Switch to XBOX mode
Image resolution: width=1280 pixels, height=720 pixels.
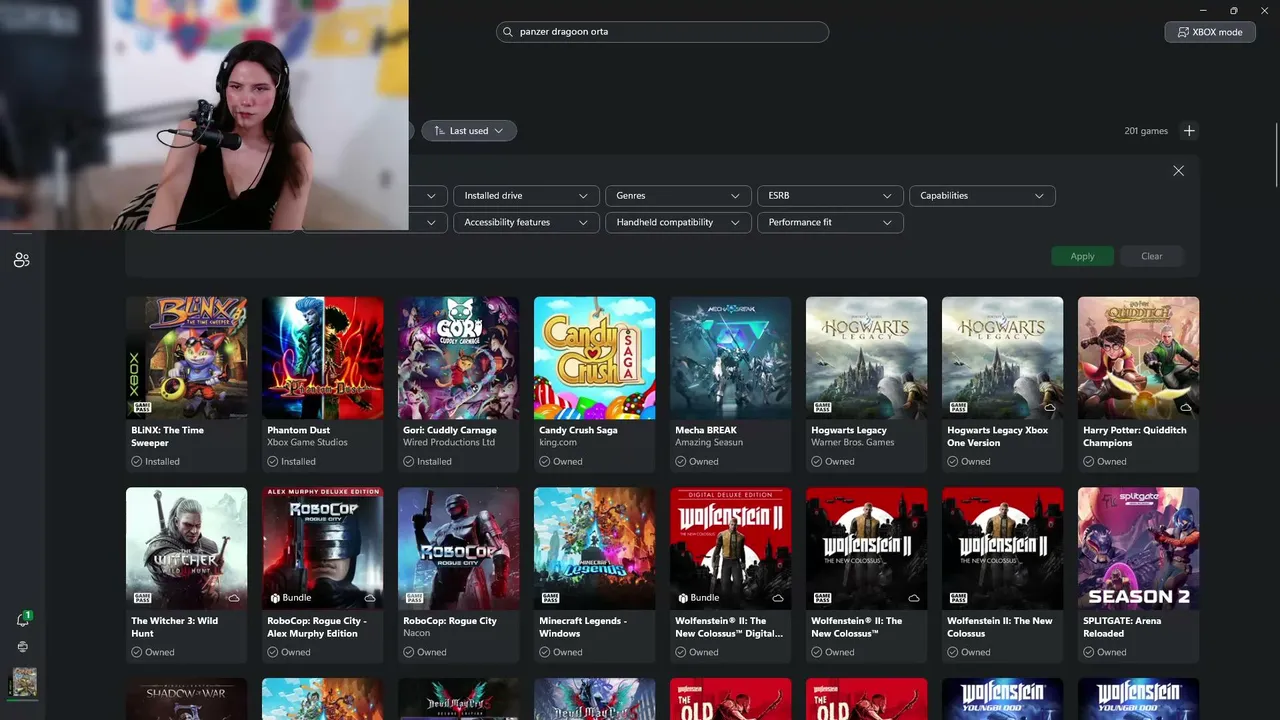click(1210, 32)
